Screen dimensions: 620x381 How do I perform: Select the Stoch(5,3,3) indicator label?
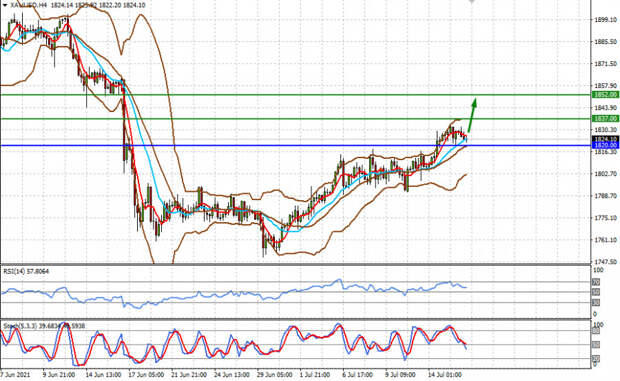coord(43,326)
